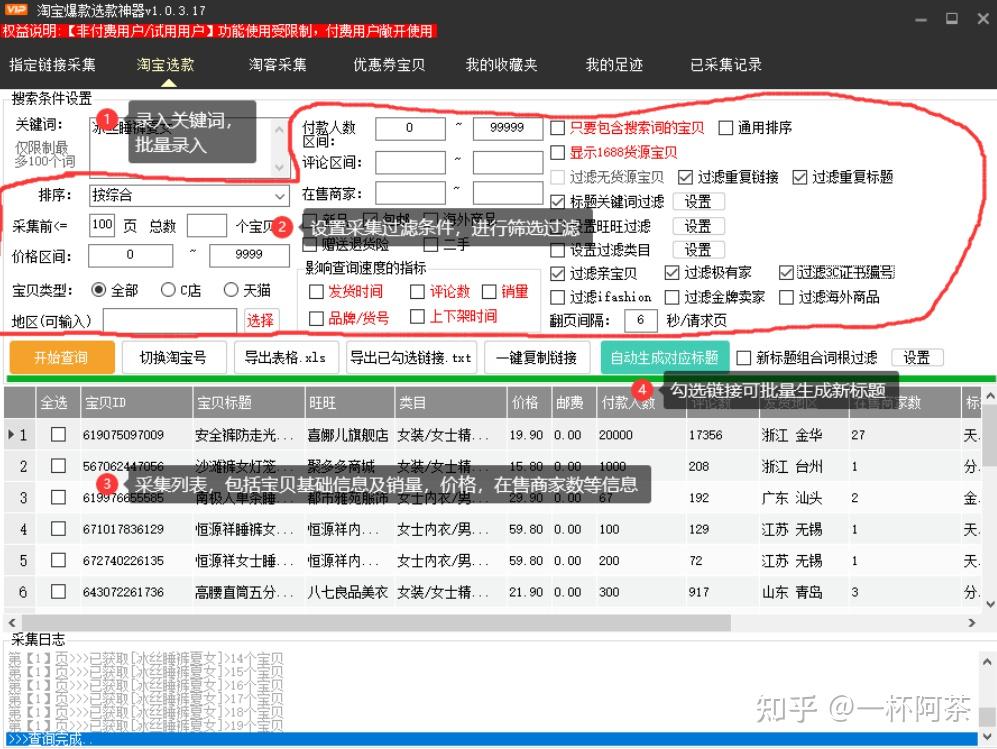Open 设置 for 标题关键词过滤

[x=698, y=202]
